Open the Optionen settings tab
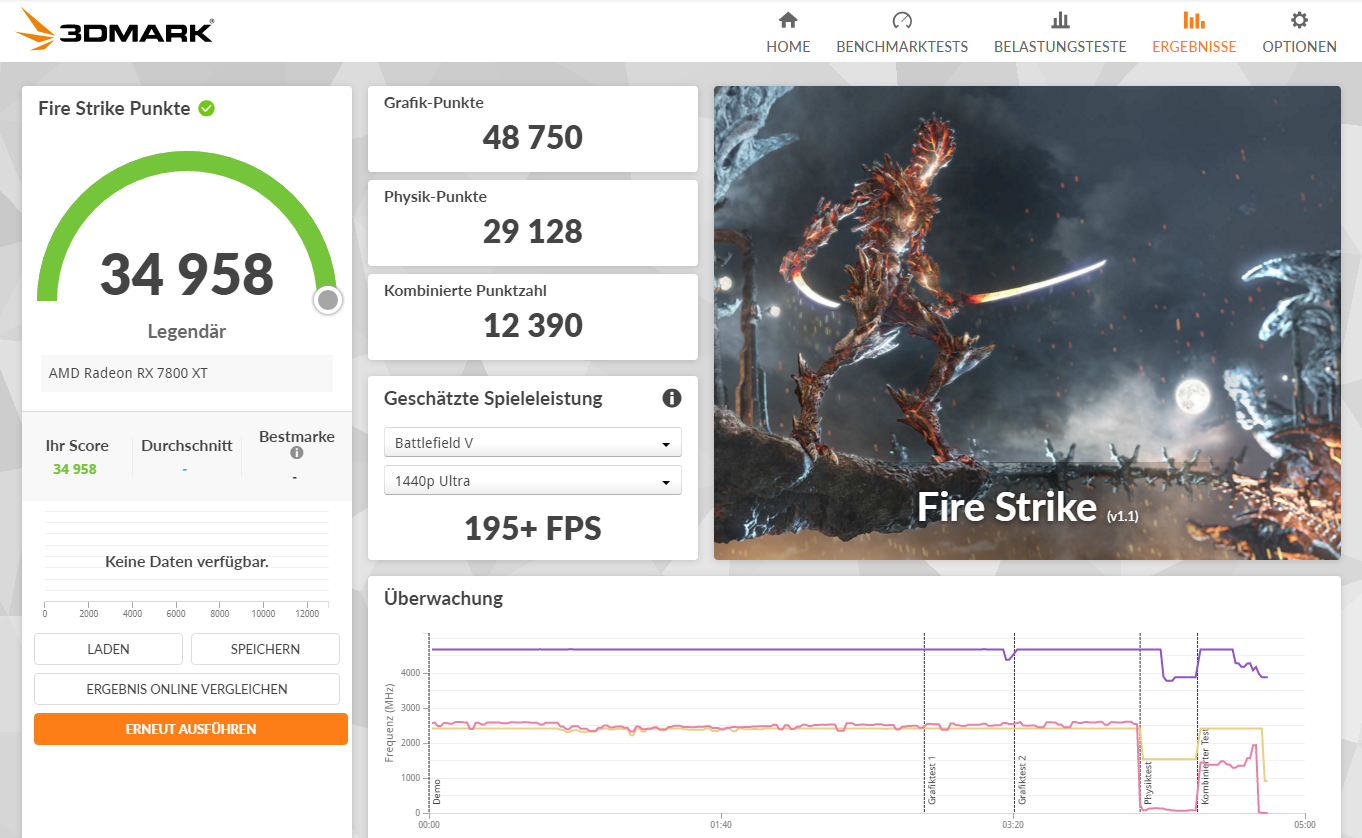The height and width of the screenshot is (838, 1362). click(x=1299, y=32)
